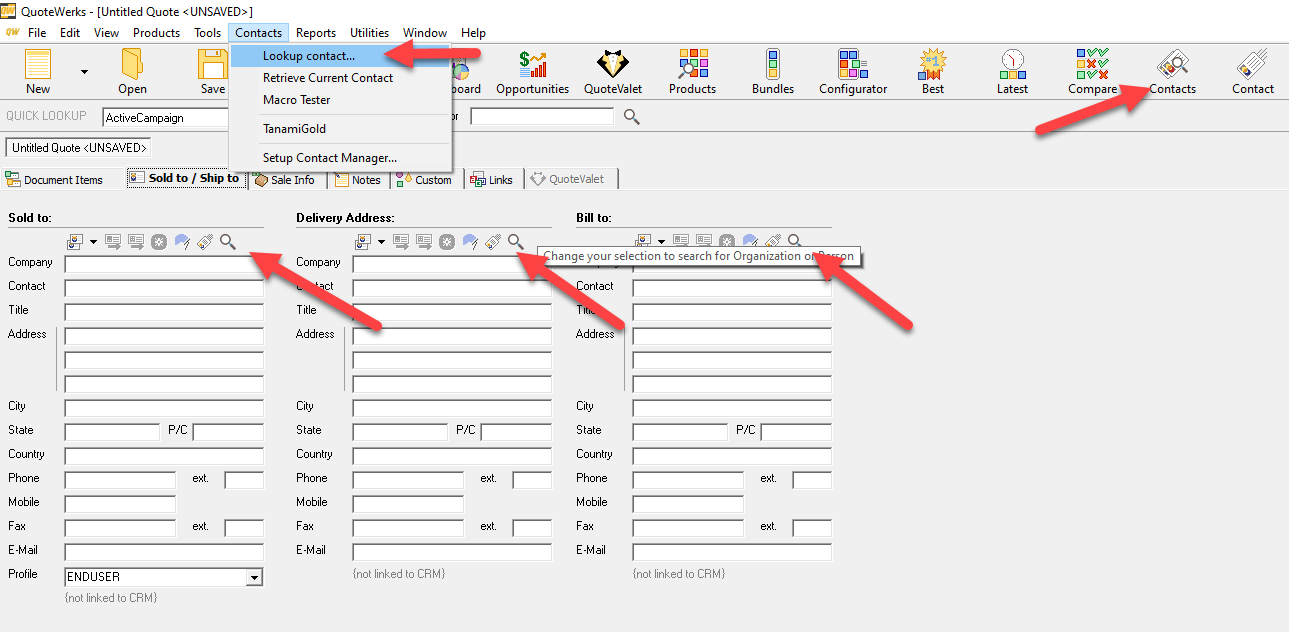Screen dimensions: 1289x632
Task: Click the Sold to Company input field
Action: click(164, 264)
